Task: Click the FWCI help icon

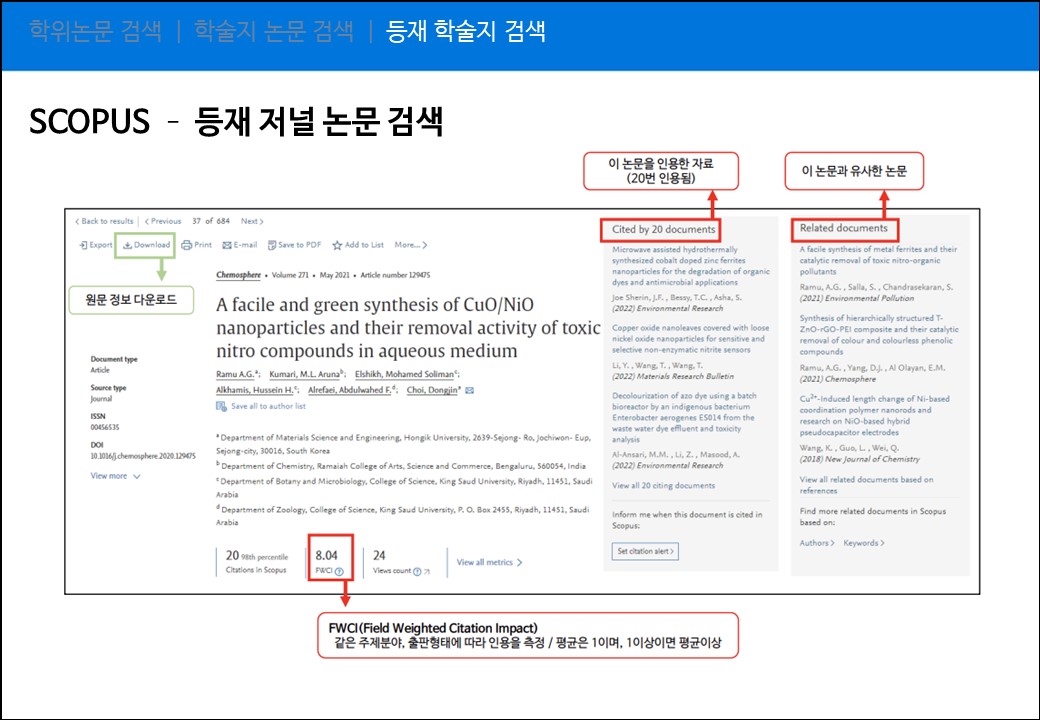Action: 339,571
